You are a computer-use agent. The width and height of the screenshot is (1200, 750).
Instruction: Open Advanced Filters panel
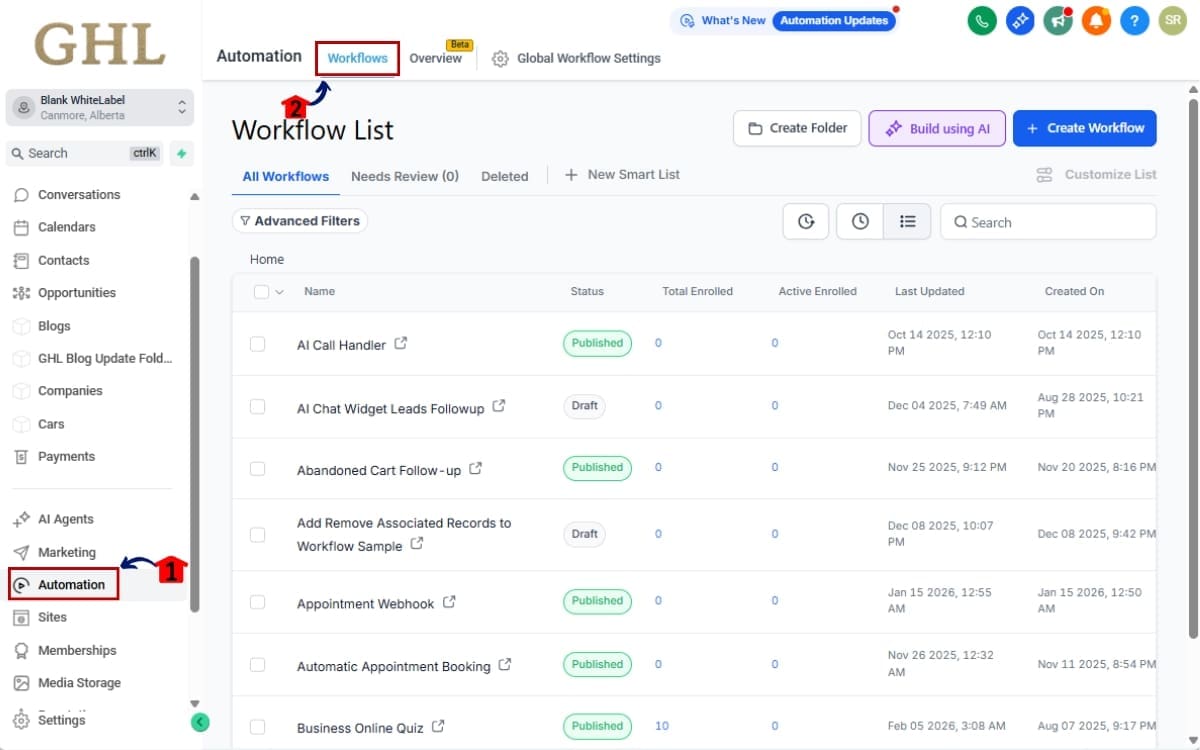coord(300,221)
